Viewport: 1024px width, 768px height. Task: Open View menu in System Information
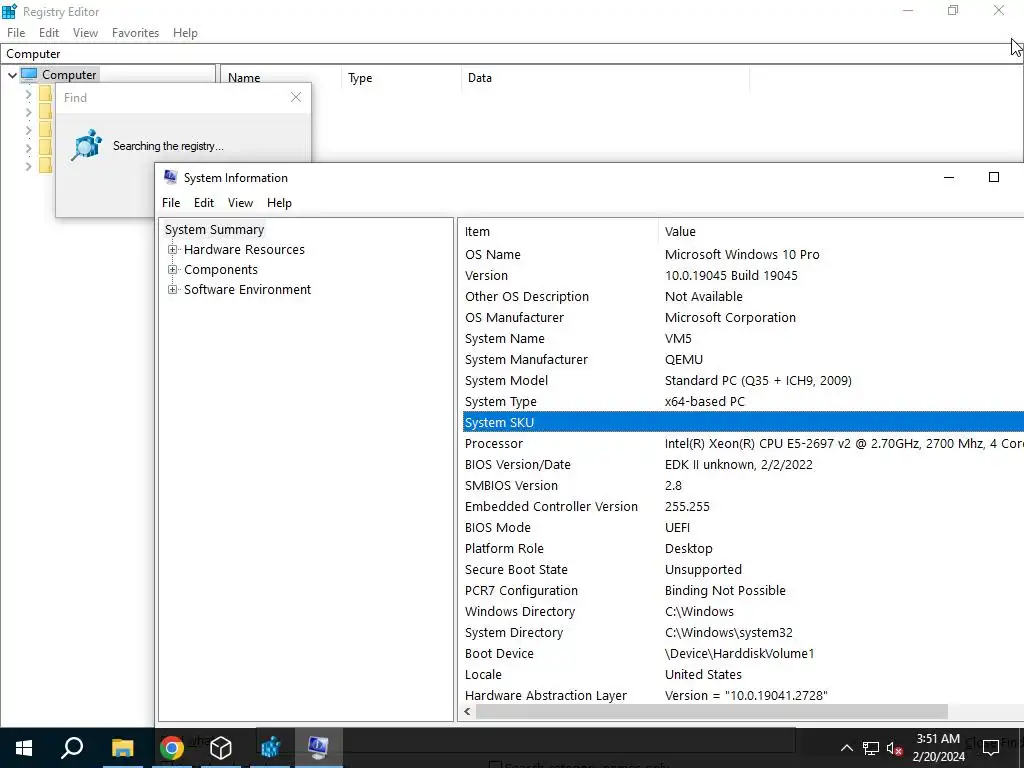pyautogui.click(x=240, y=203)
